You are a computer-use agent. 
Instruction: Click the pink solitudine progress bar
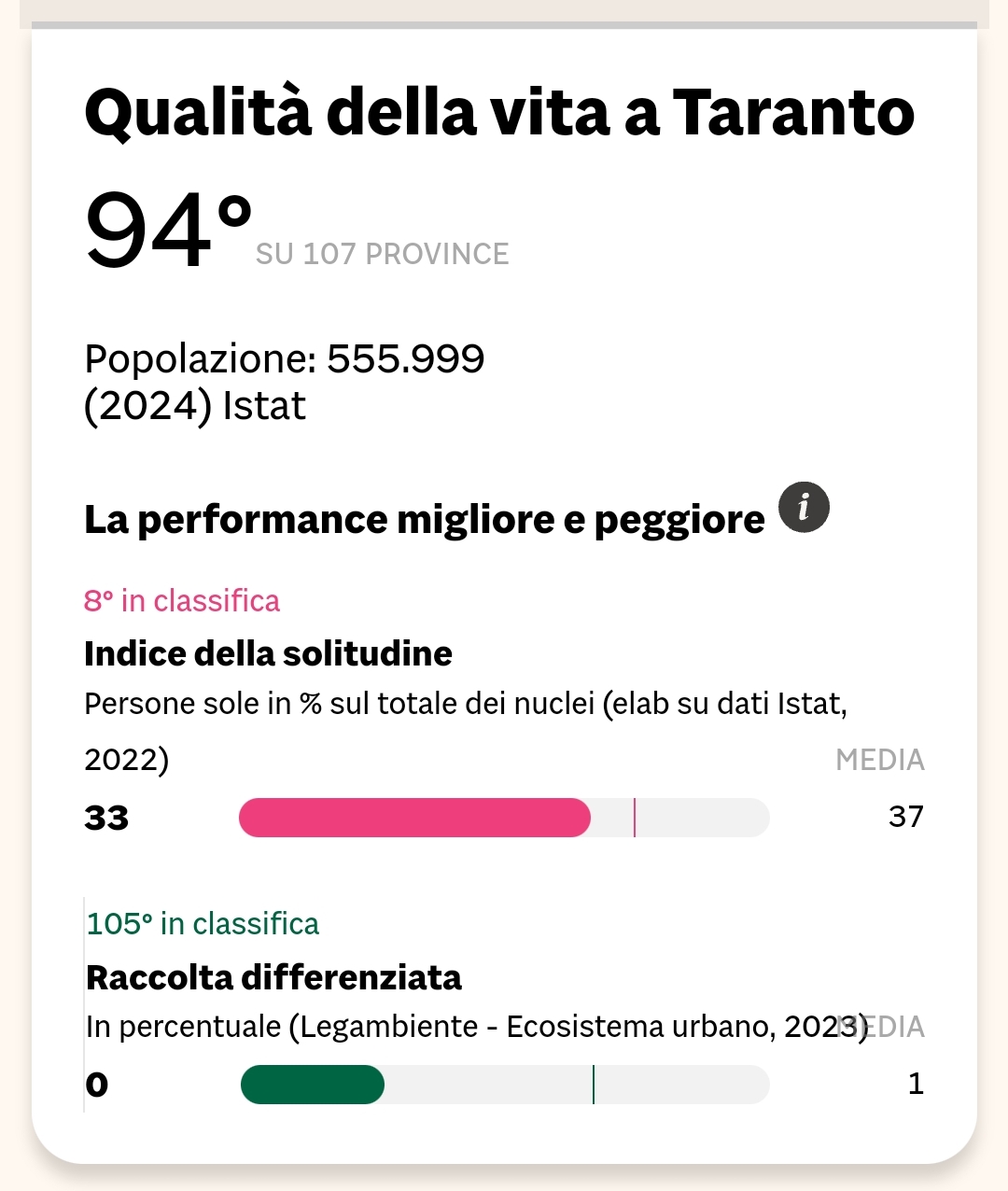(414, 818)
